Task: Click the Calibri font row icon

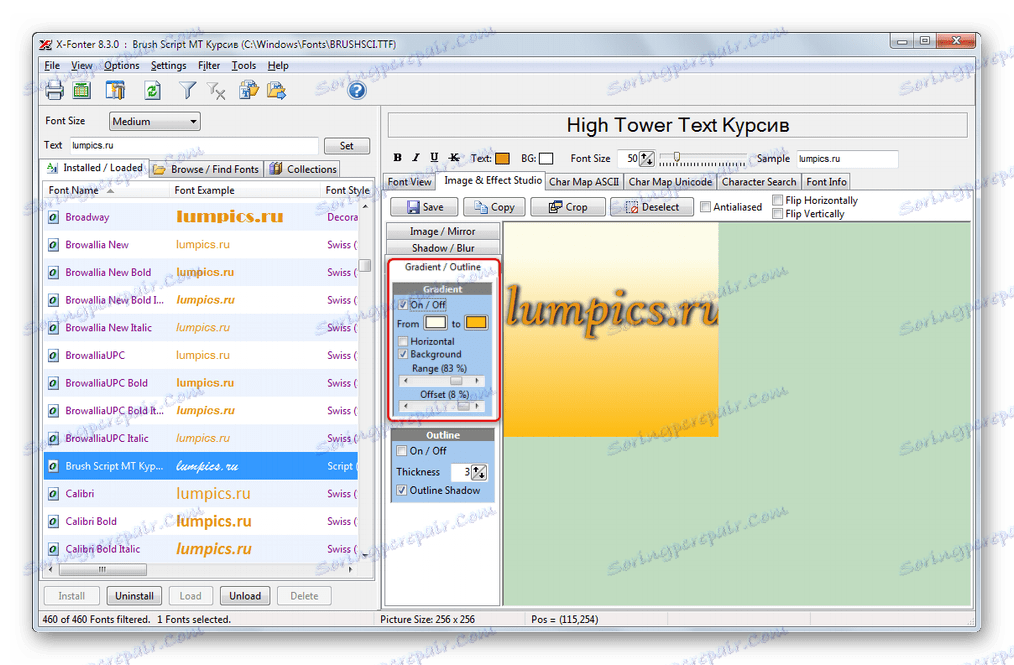Action: click(x=54, y=494)
